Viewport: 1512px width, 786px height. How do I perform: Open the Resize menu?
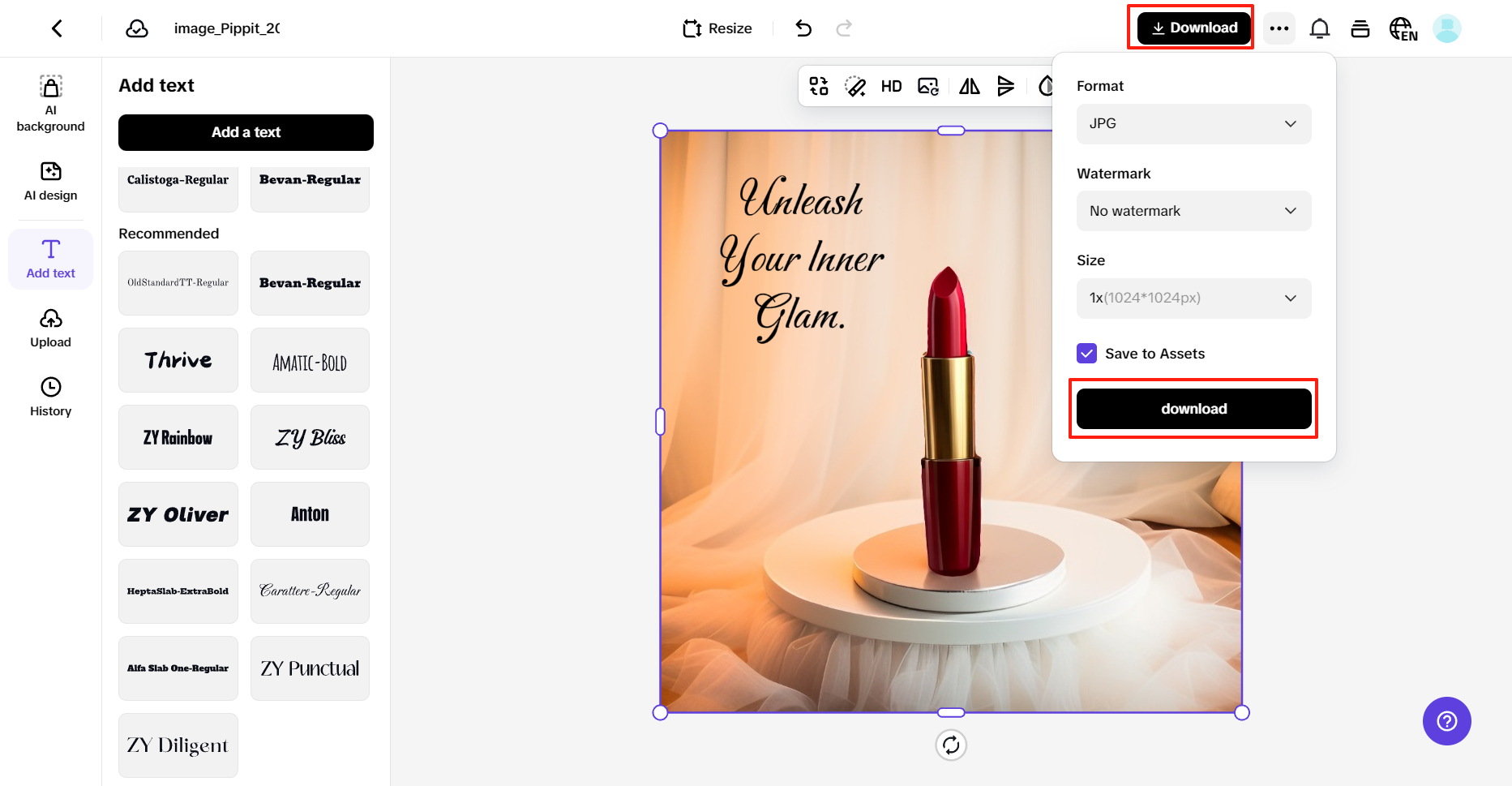(717, 28)
